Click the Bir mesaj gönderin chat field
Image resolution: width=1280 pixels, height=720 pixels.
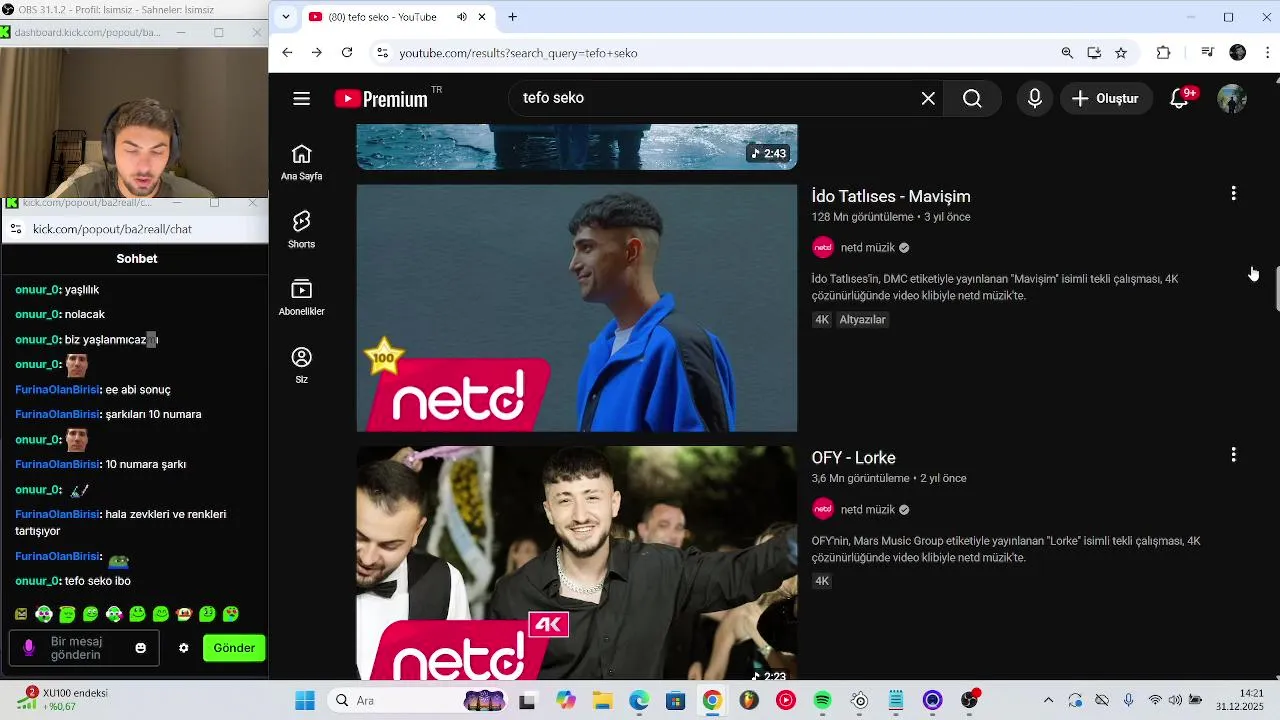(84, 648)
